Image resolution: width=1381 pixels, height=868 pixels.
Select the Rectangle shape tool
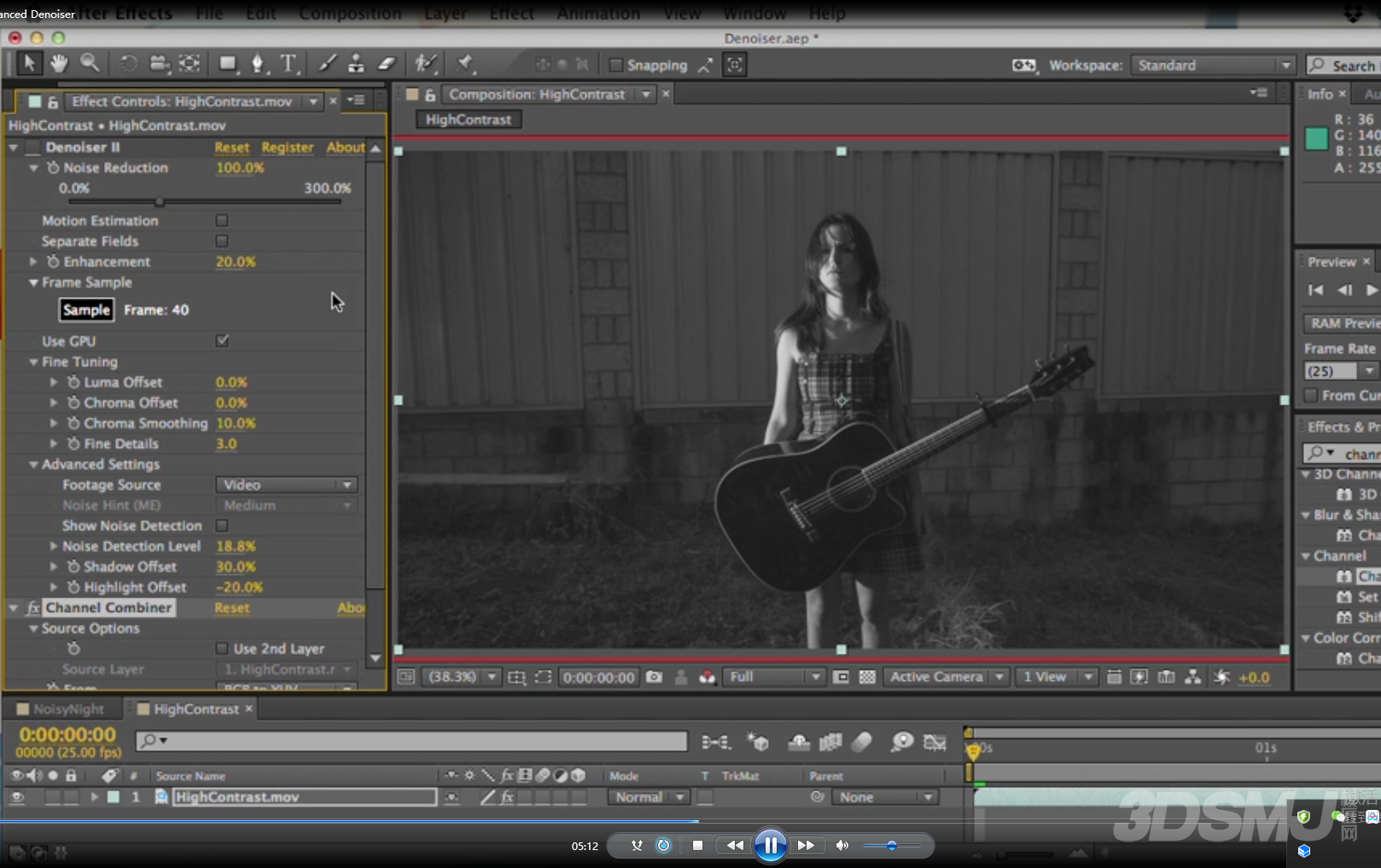point(228,64)
